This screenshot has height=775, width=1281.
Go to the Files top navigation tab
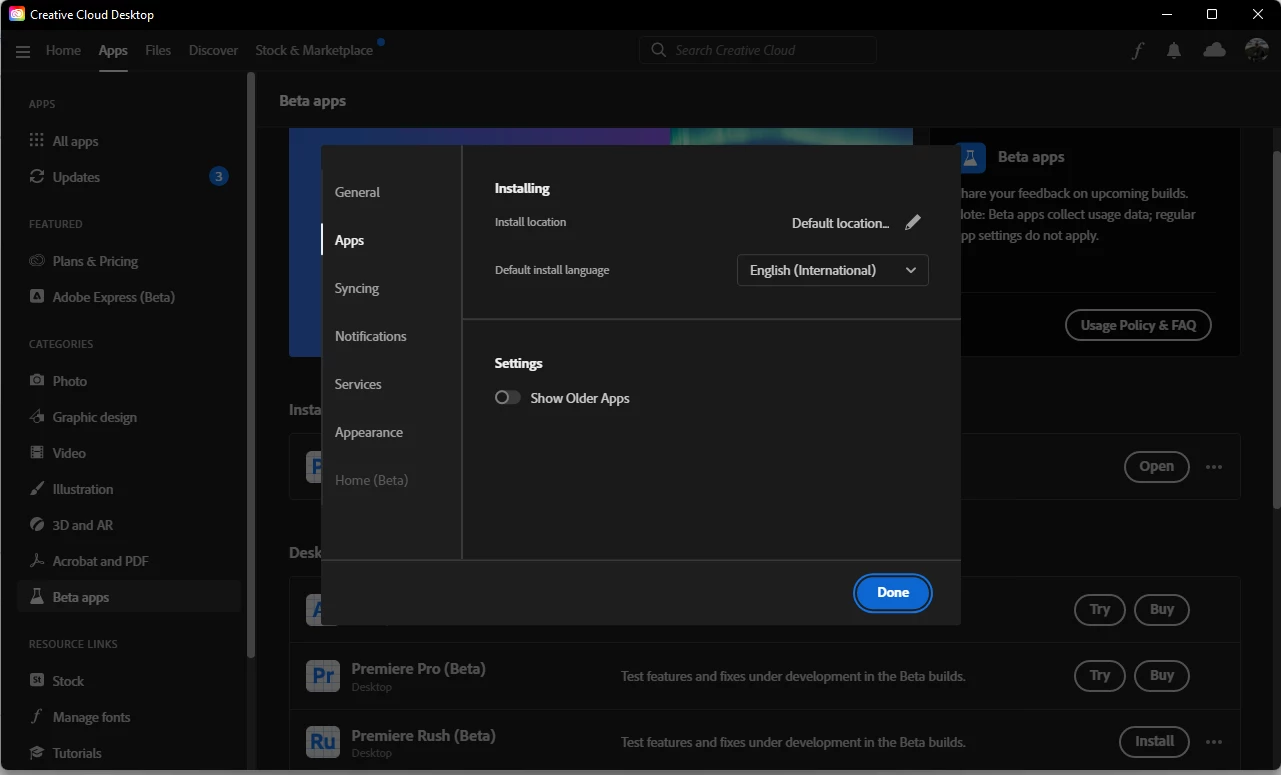[x=158, y=50]
